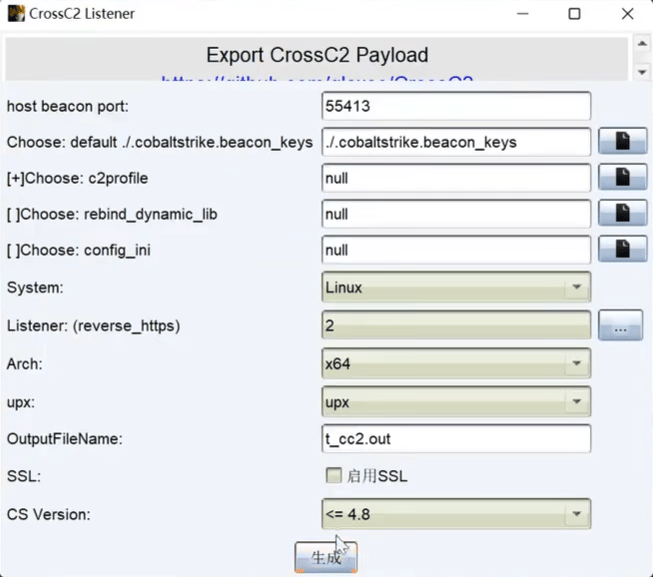Open the Arch dropdown showing x64
Viewport: 653px width, 577px height.
(x=456, y=363)
